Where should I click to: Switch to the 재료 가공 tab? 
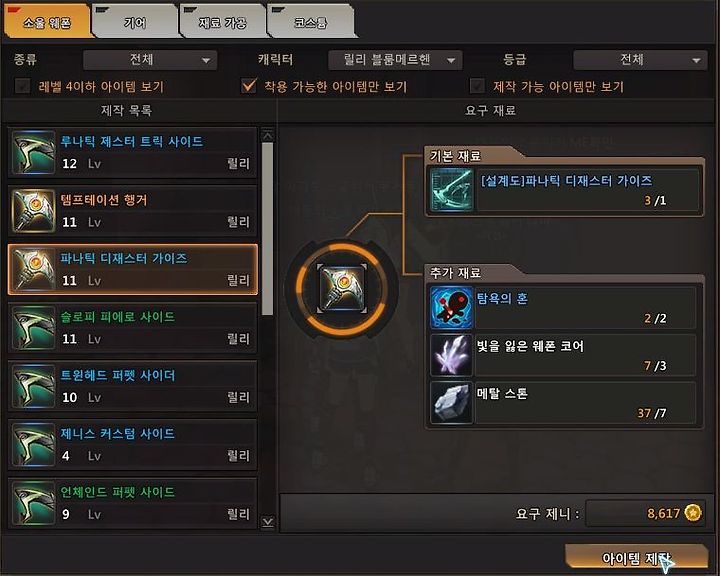pos(223,22)
